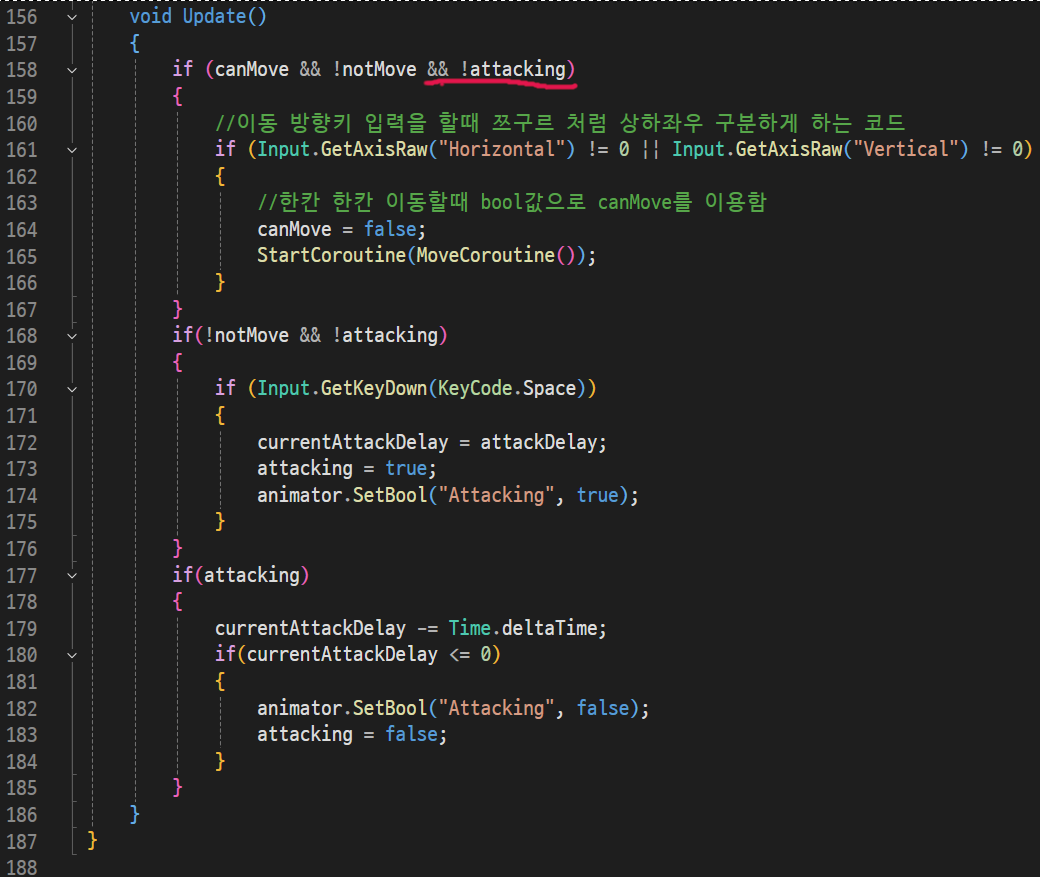Click animator.SetBool on line 174
Screen dimensions: 1040x877
tap(342, 496)
